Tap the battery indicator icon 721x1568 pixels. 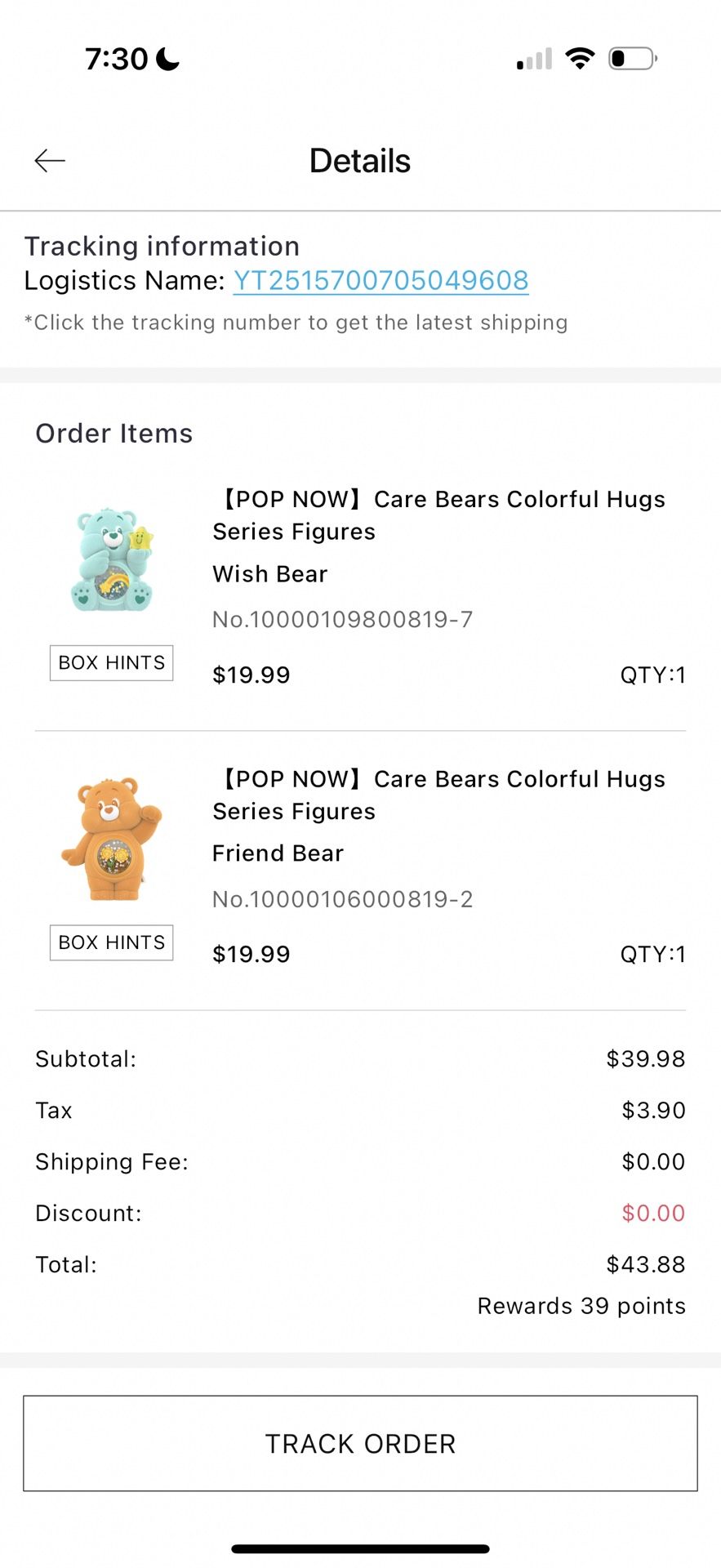point(633,59)
